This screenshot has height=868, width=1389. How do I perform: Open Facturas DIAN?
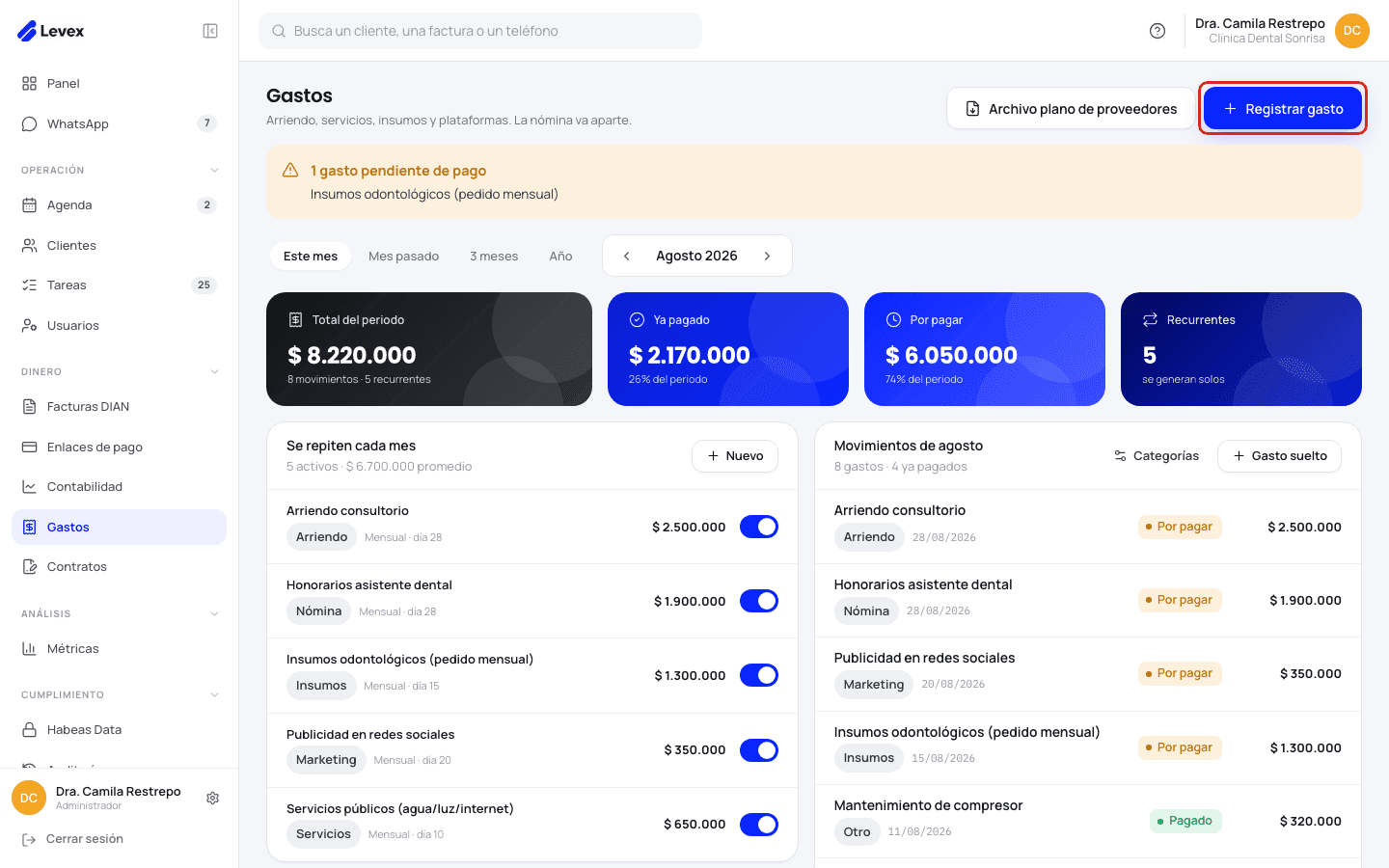119,407
